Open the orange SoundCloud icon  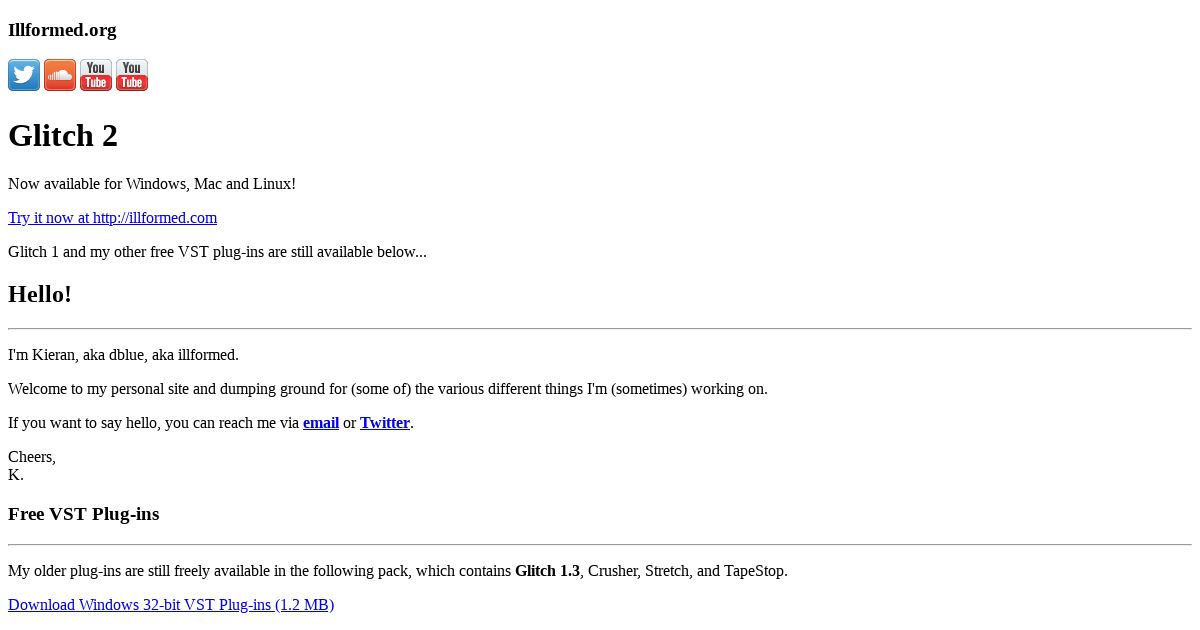coord(60,75)
